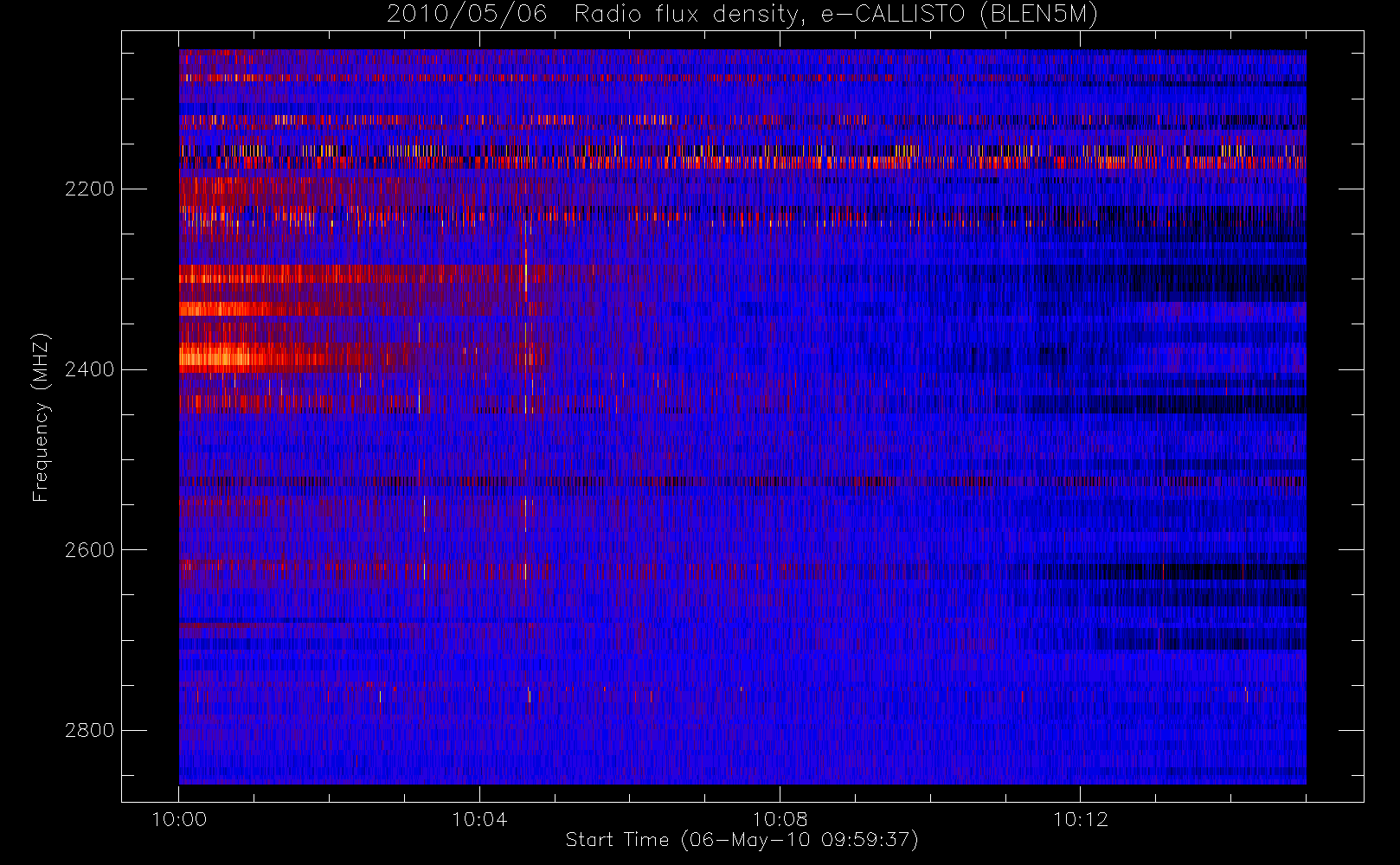Click the 10:00 time tick label
This screenshot has width=1400, height=865.
pyautogui.click(x=179, y=819)
